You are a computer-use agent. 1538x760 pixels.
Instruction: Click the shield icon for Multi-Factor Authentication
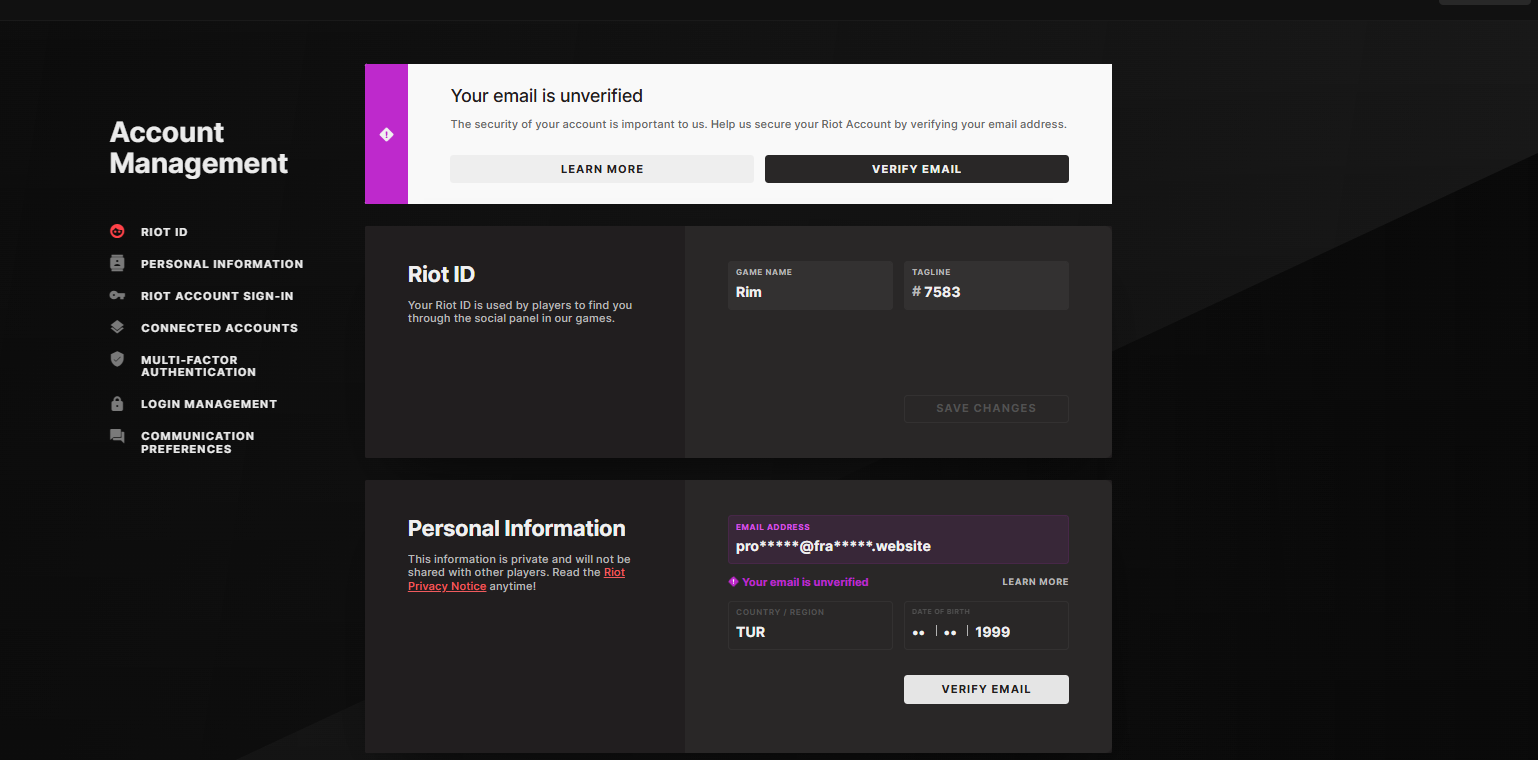[x=117, y=360]
